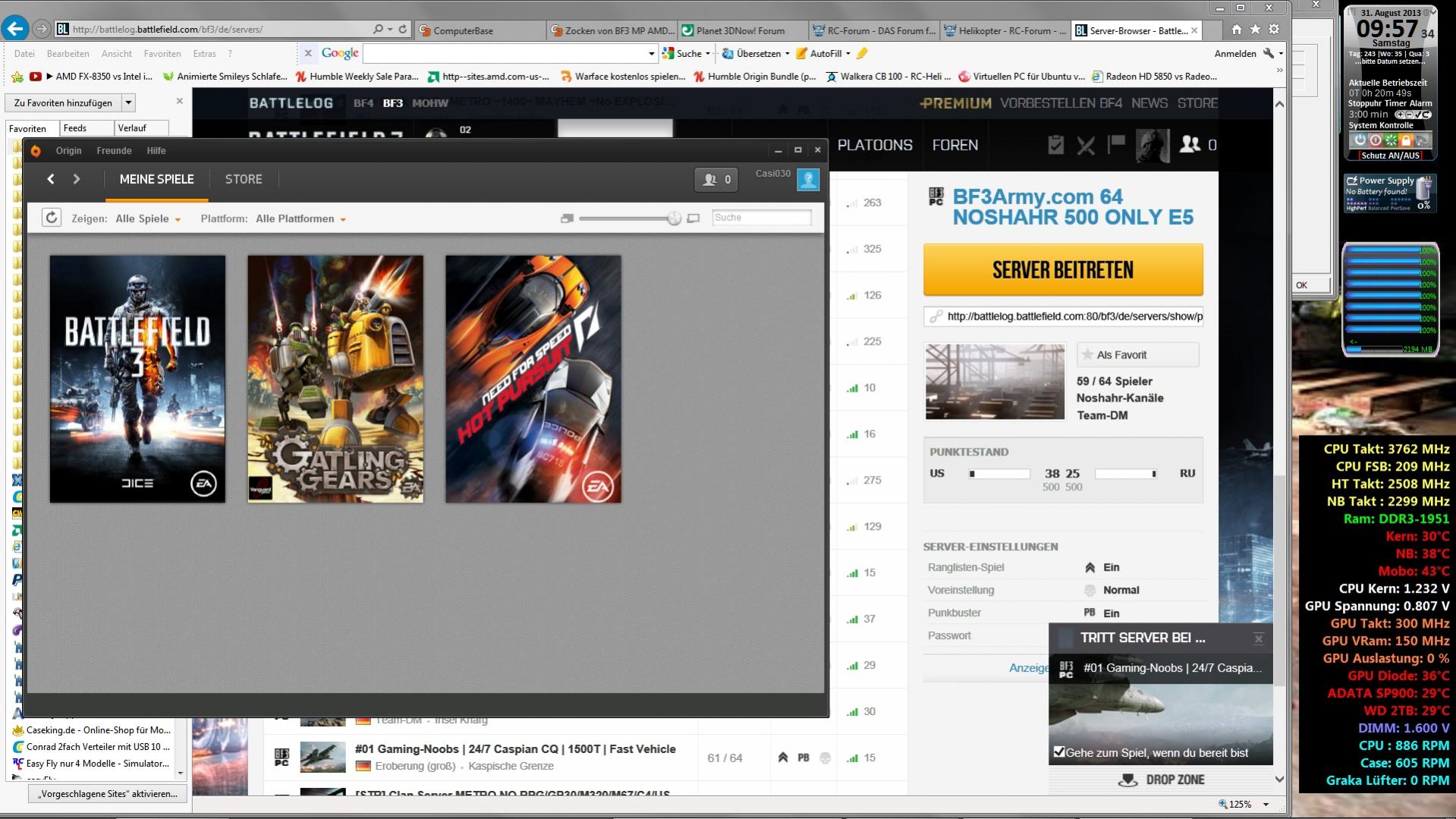The image size is (1456, 819).
Task: Open the PLATOONS link on Battlelog
Action: 875,145
